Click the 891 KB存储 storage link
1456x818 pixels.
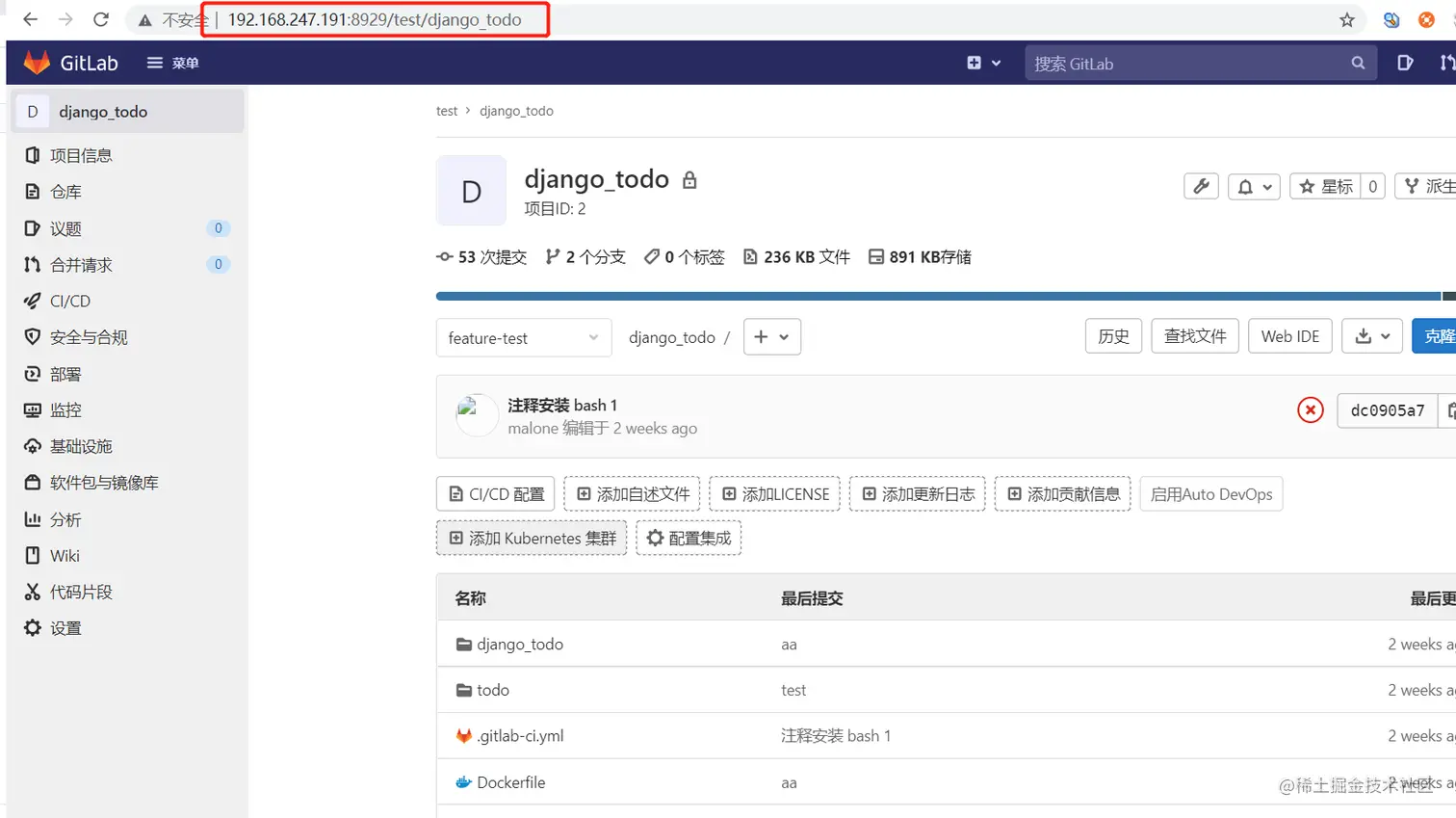920,257
